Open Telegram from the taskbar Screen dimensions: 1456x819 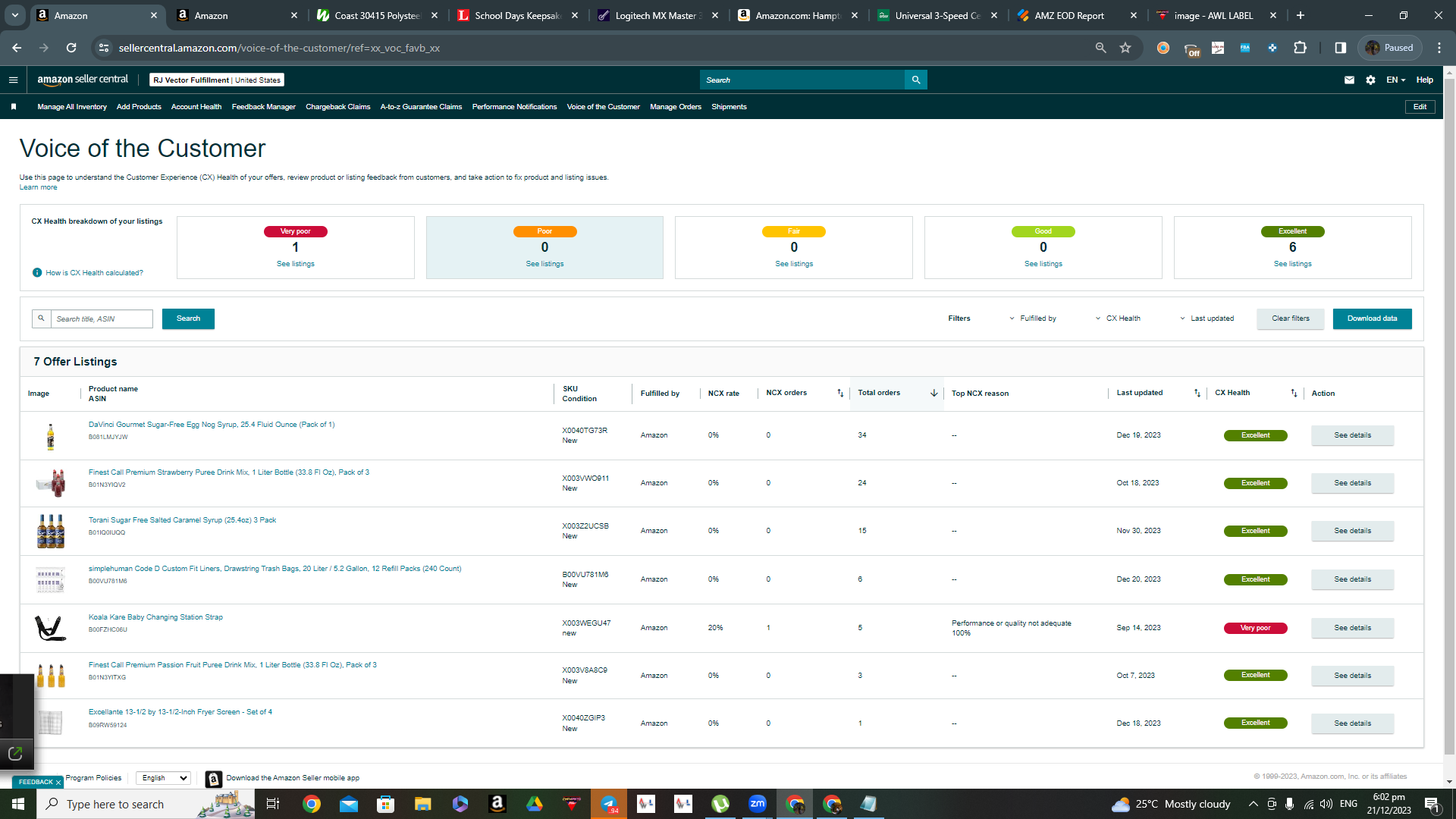(609, 804)
